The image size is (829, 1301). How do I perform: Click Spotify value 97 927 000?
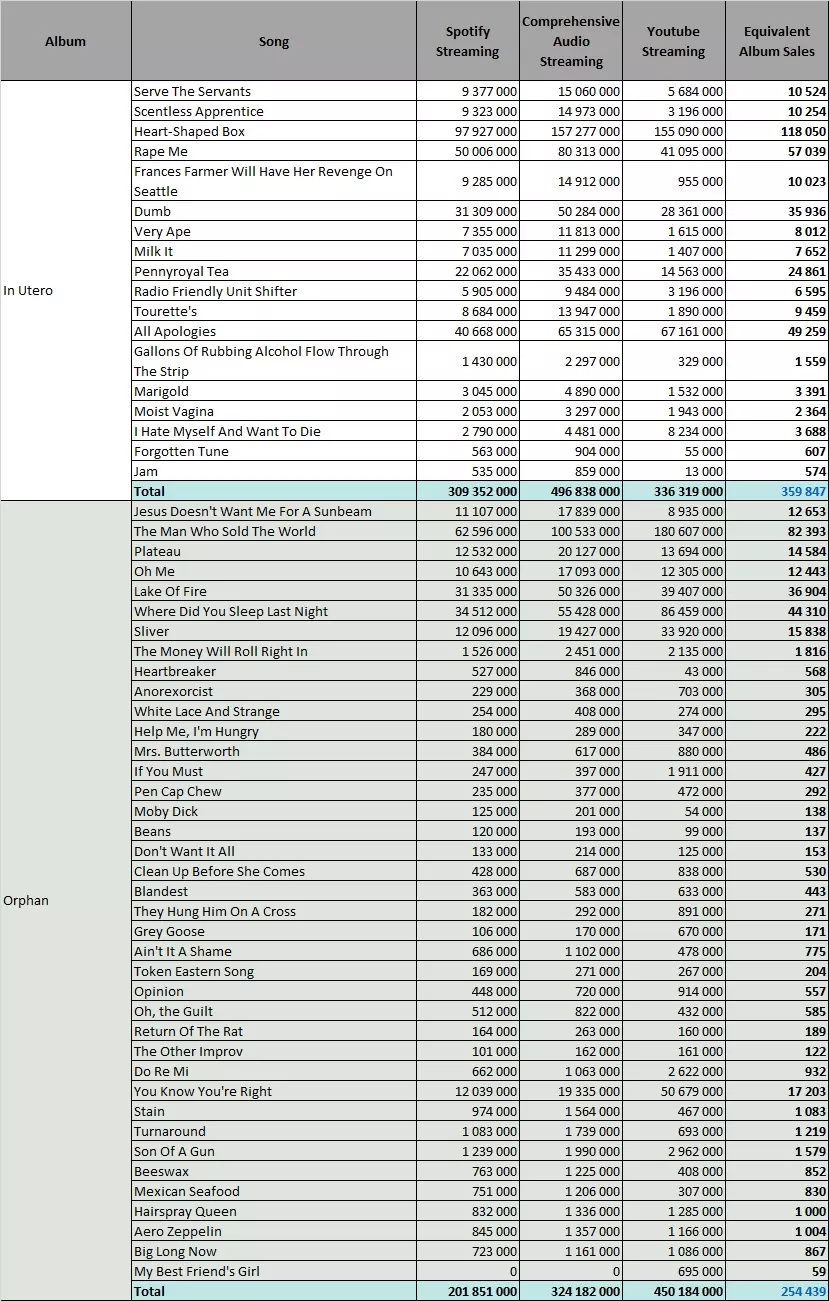[x=468, y=131]
